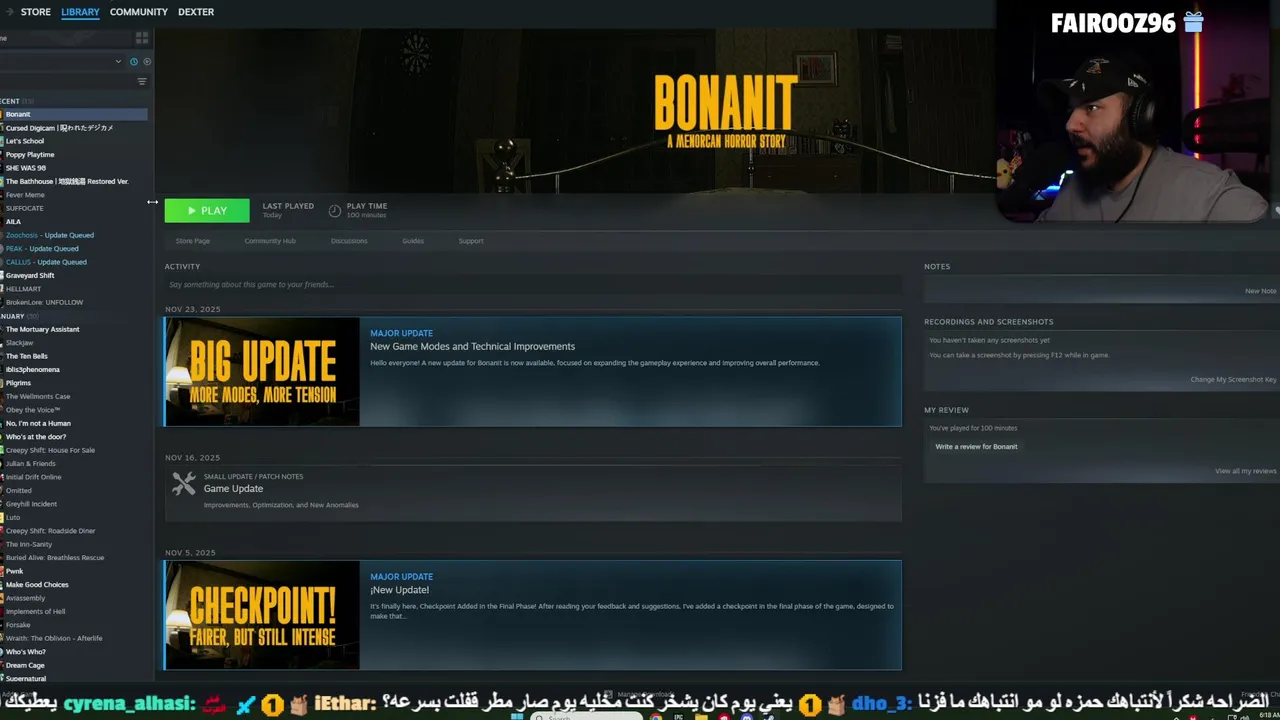The height and width of the screenshot is (720, 1280).
Task: Select The Bathhouse Restored Ver. entry
Action: (67, 182)
